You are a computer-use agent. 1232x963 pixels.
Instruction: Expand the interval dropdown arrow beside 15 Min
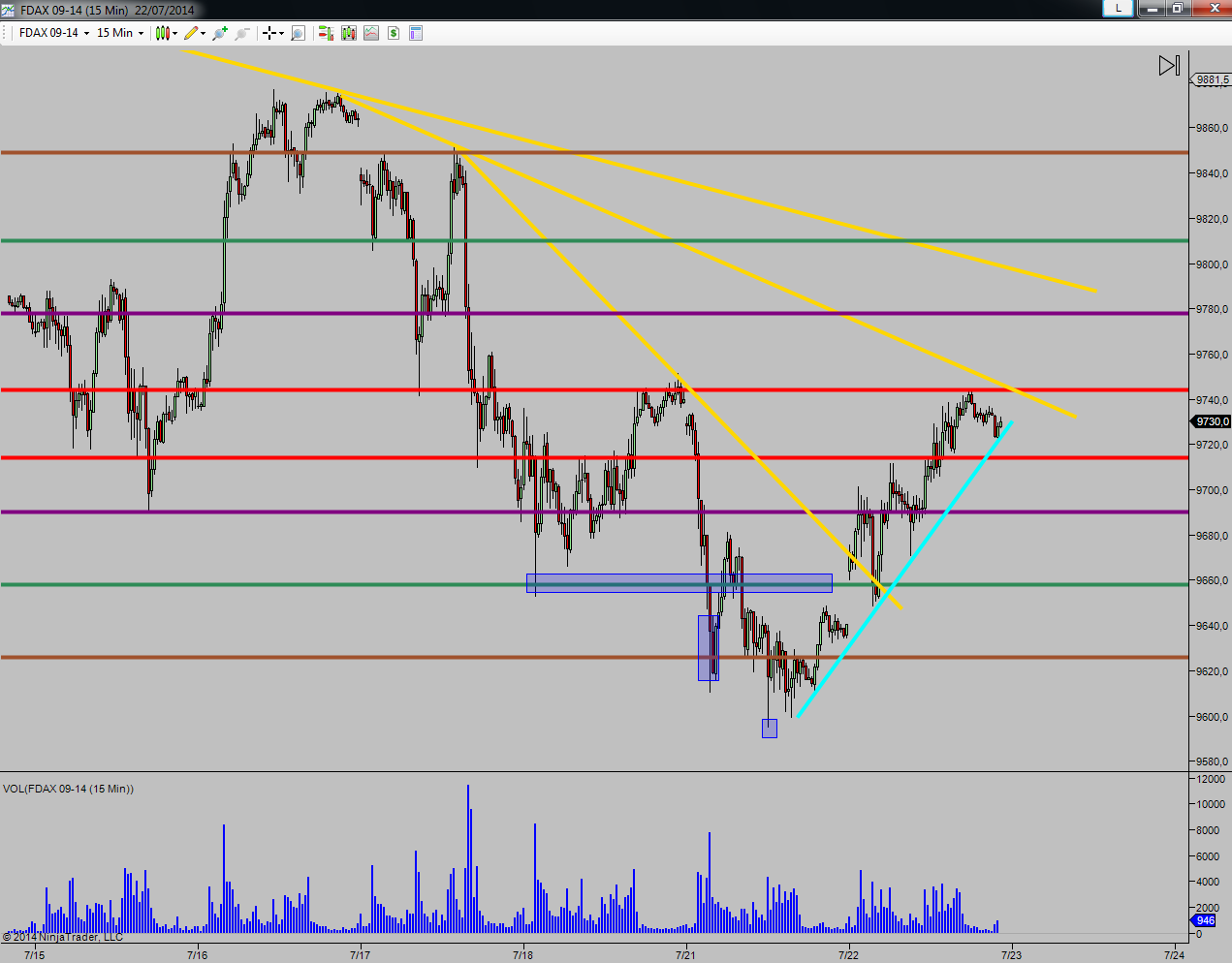click(x=141, y=33)
